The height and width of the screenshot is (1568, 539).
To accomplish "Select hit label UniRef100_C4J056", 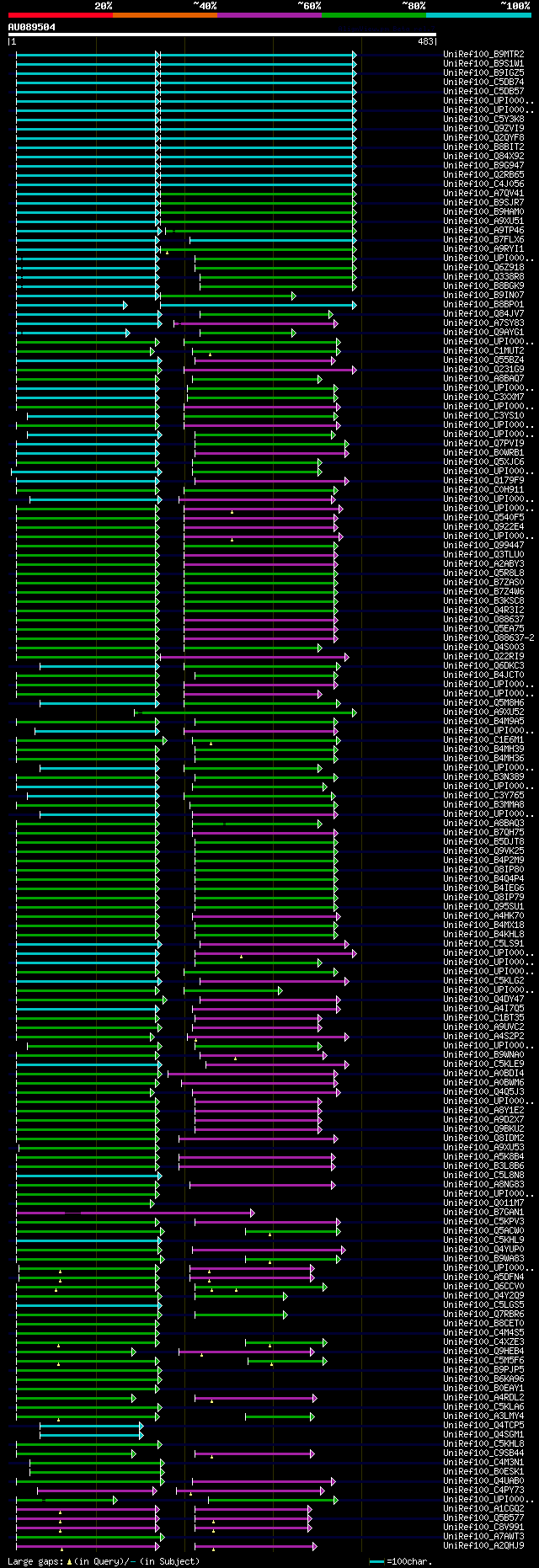I will coord(483,184).
